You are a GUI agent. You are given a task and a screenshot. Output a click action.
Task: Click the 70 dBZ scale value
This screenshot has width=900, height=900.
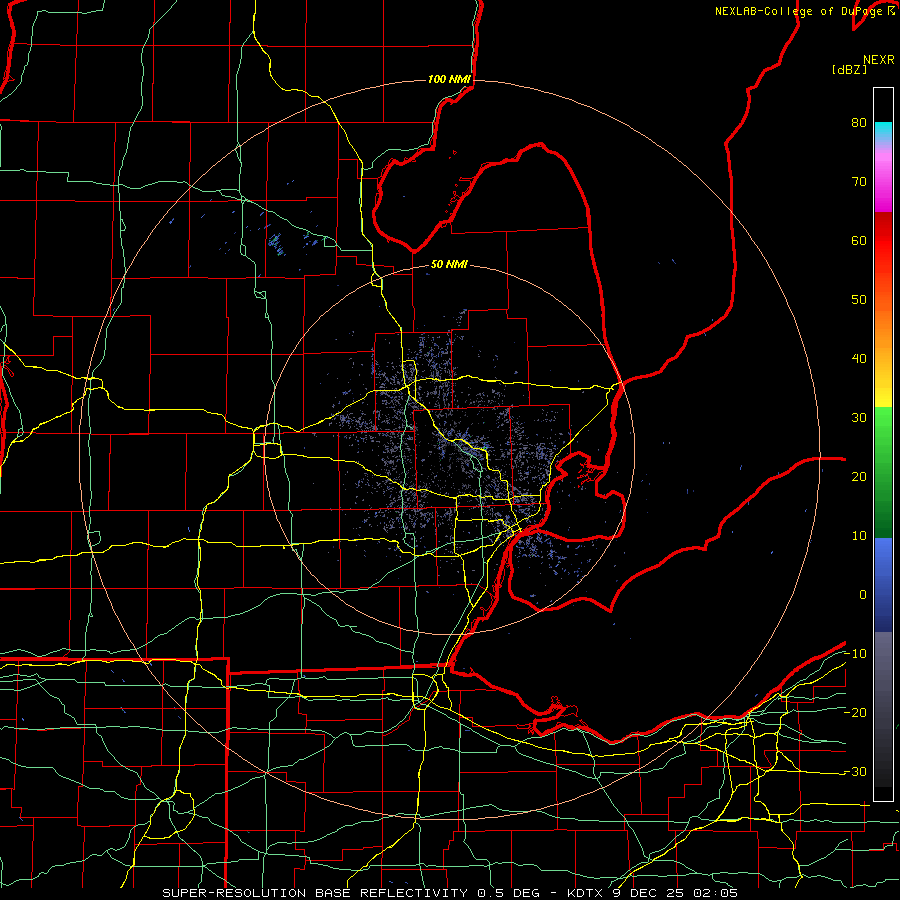[x=859, y=182]
